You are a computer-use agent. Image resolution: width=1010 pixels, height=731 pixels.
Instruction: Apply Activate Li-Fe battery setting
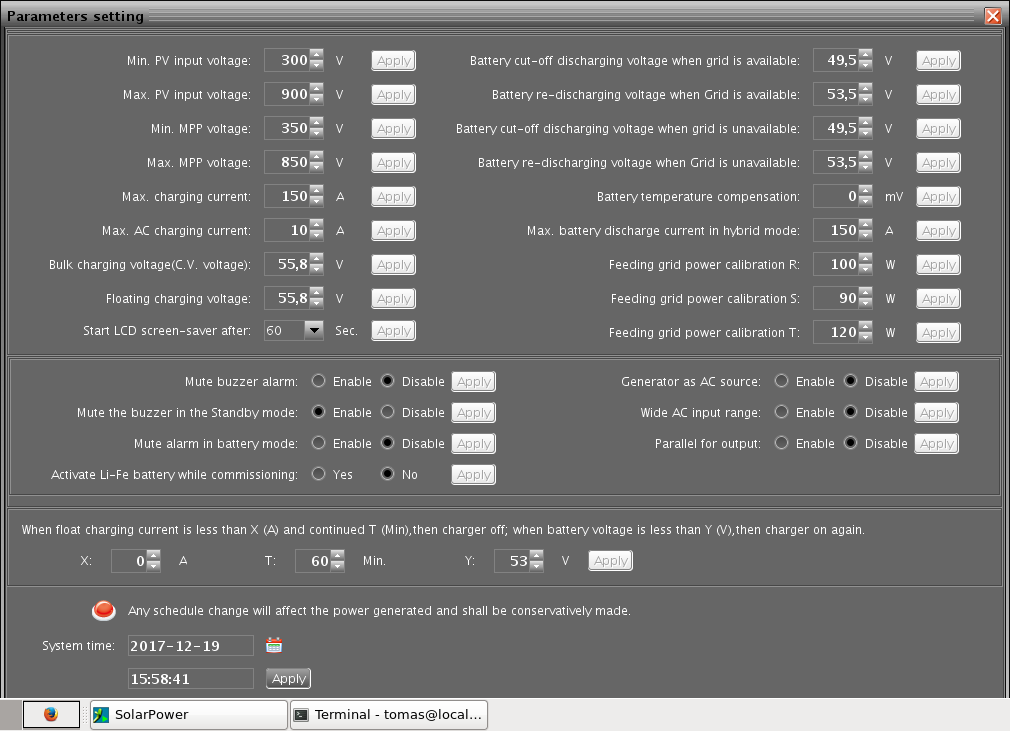pyautogui.click(x=473, y=475)
